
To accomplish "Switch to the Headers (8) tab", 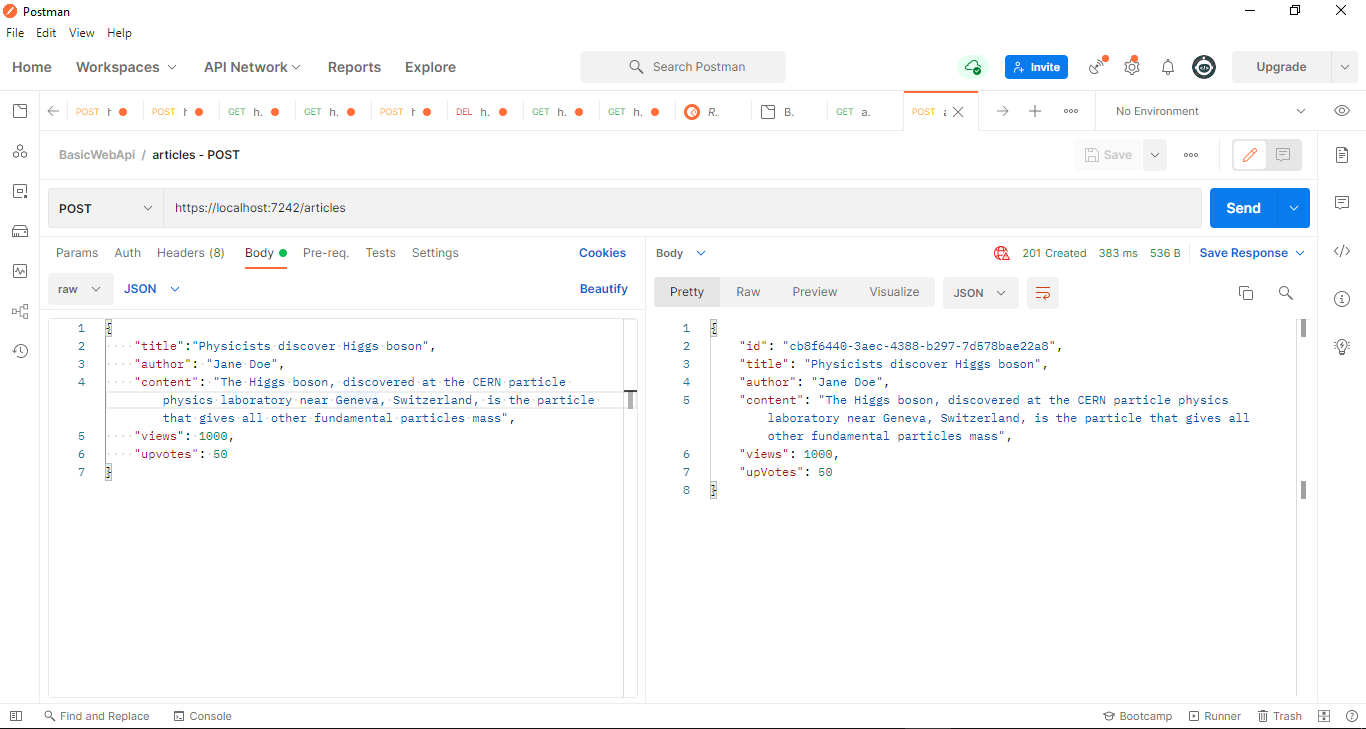I will click(x=191, y=253).
